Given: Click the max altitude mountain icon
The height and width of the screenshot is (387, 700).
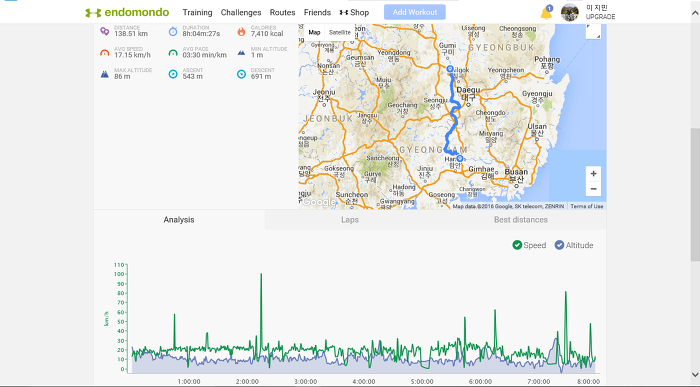Looking at the screenshot, I should (104, 74).
